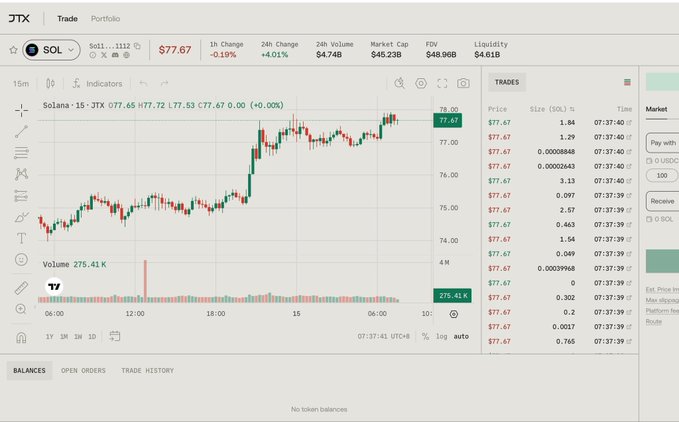Select the crosshair cursor tool
The image size is (679, 422).
21,110
